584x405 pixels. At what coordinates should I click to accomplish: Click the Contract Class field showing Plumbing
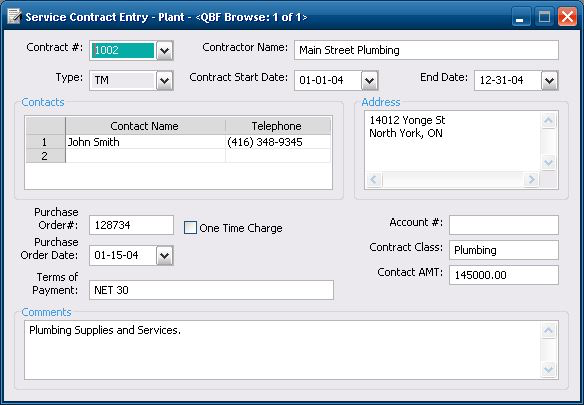pos(504,250)
